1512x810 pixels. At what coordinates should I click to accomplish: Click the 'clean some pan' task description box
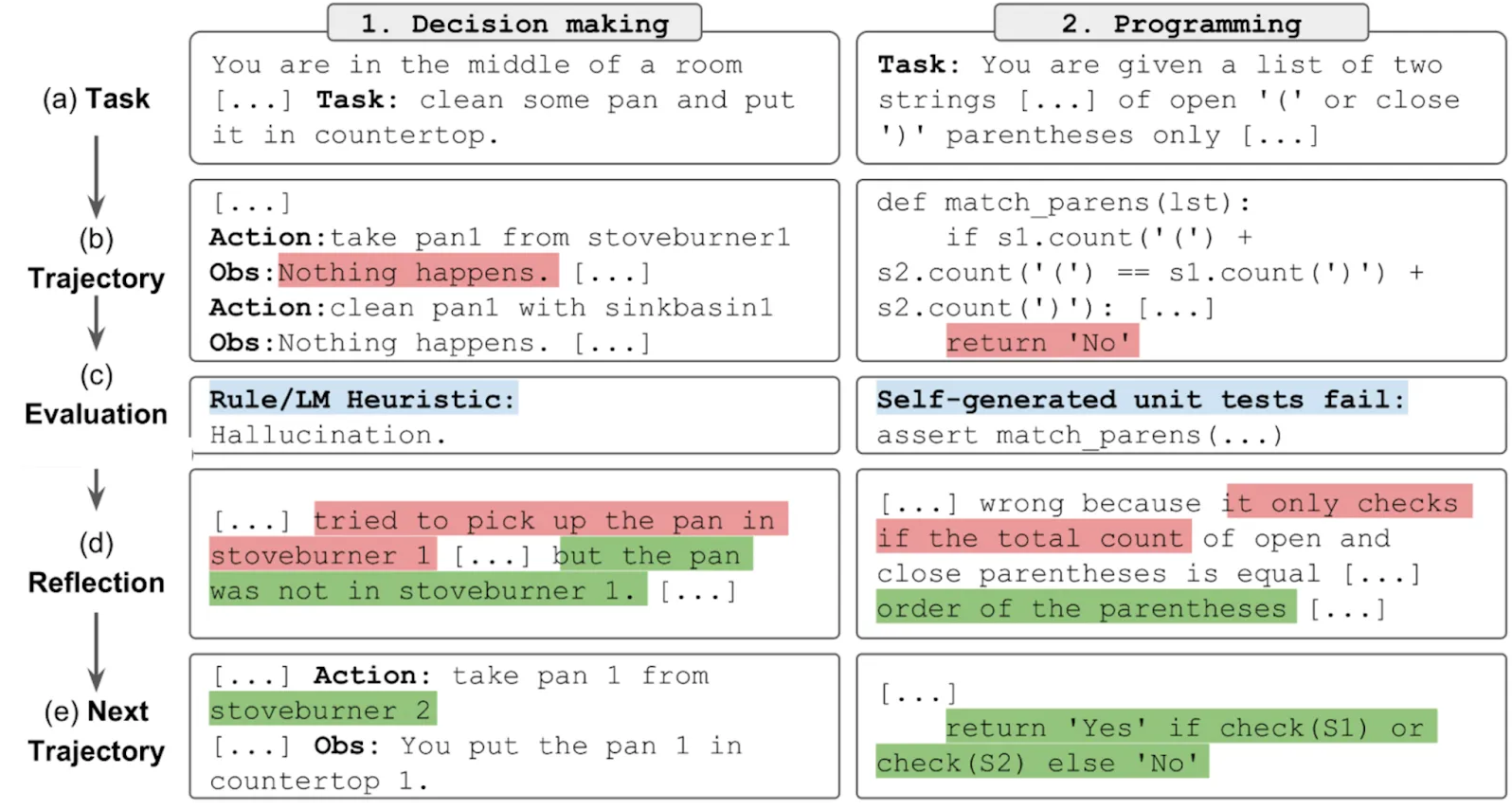514,99
